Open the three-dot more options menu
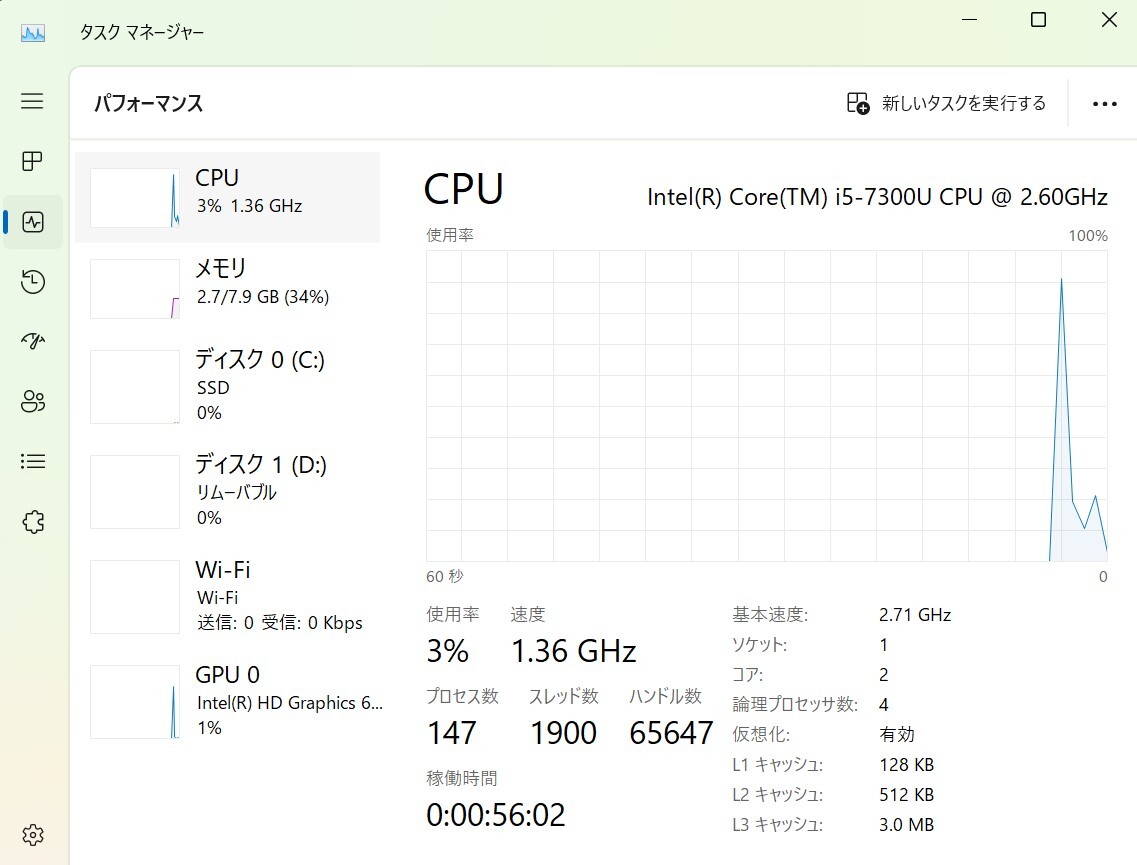1137x865 pixels. [x=1104, y=104]
